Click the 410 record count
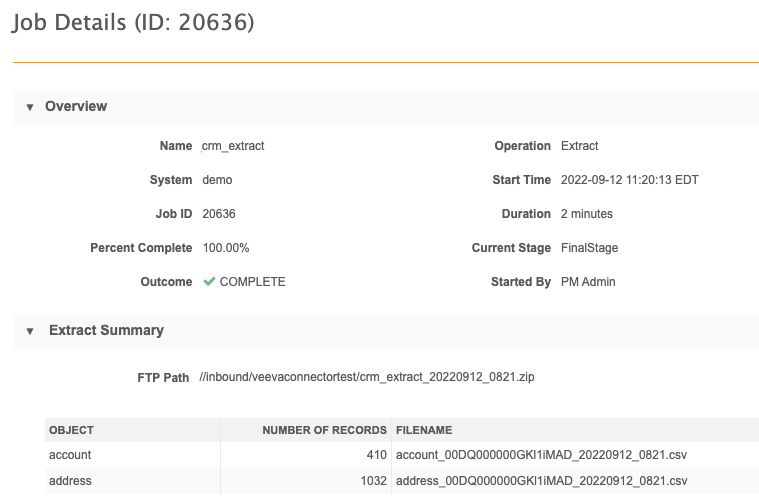The height and width of the screenshot is (504, 759). coord(376,455)
